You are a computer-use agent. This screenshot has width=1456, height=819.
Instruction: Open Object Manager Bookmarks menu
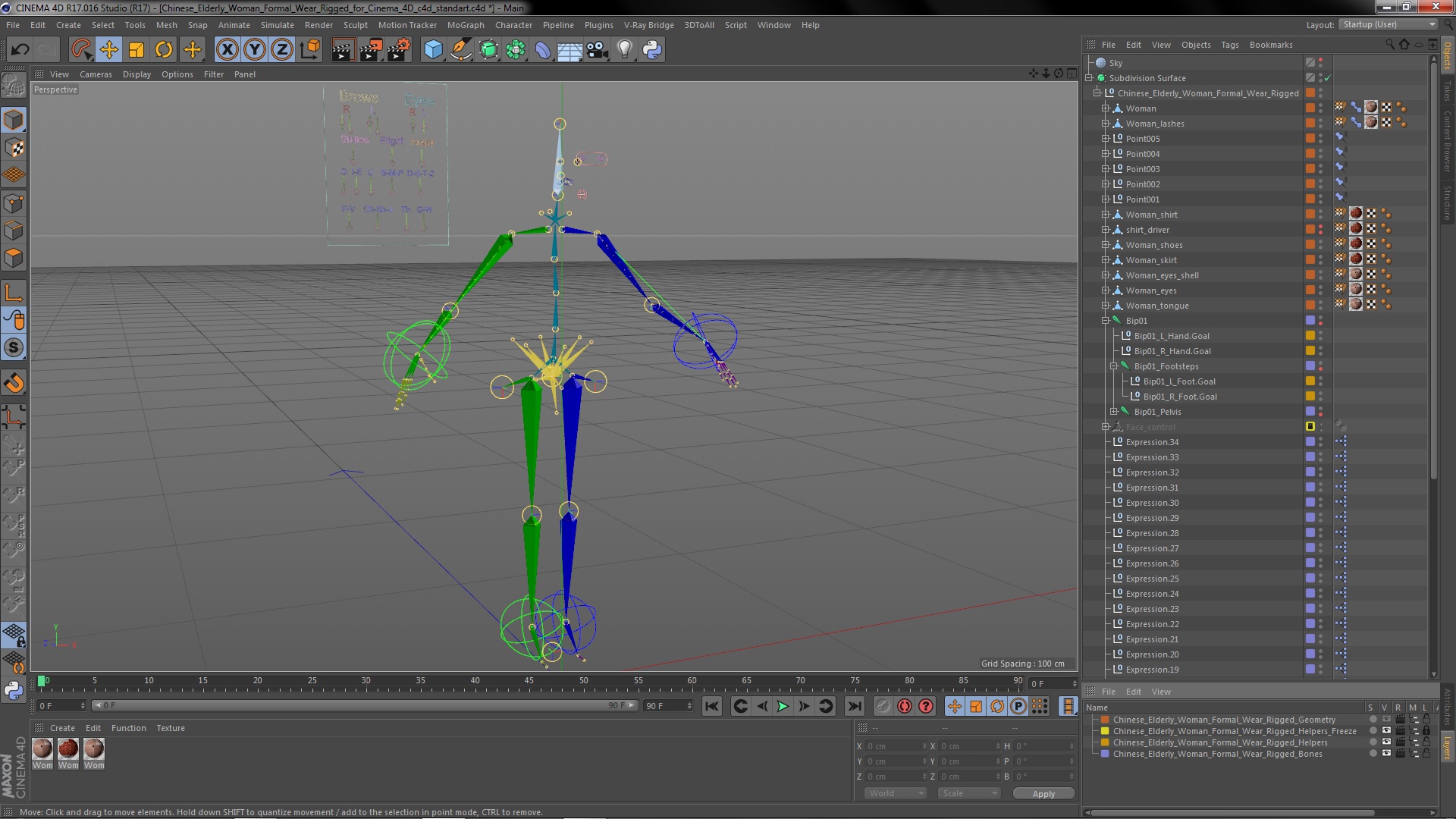pos(1271,45)
